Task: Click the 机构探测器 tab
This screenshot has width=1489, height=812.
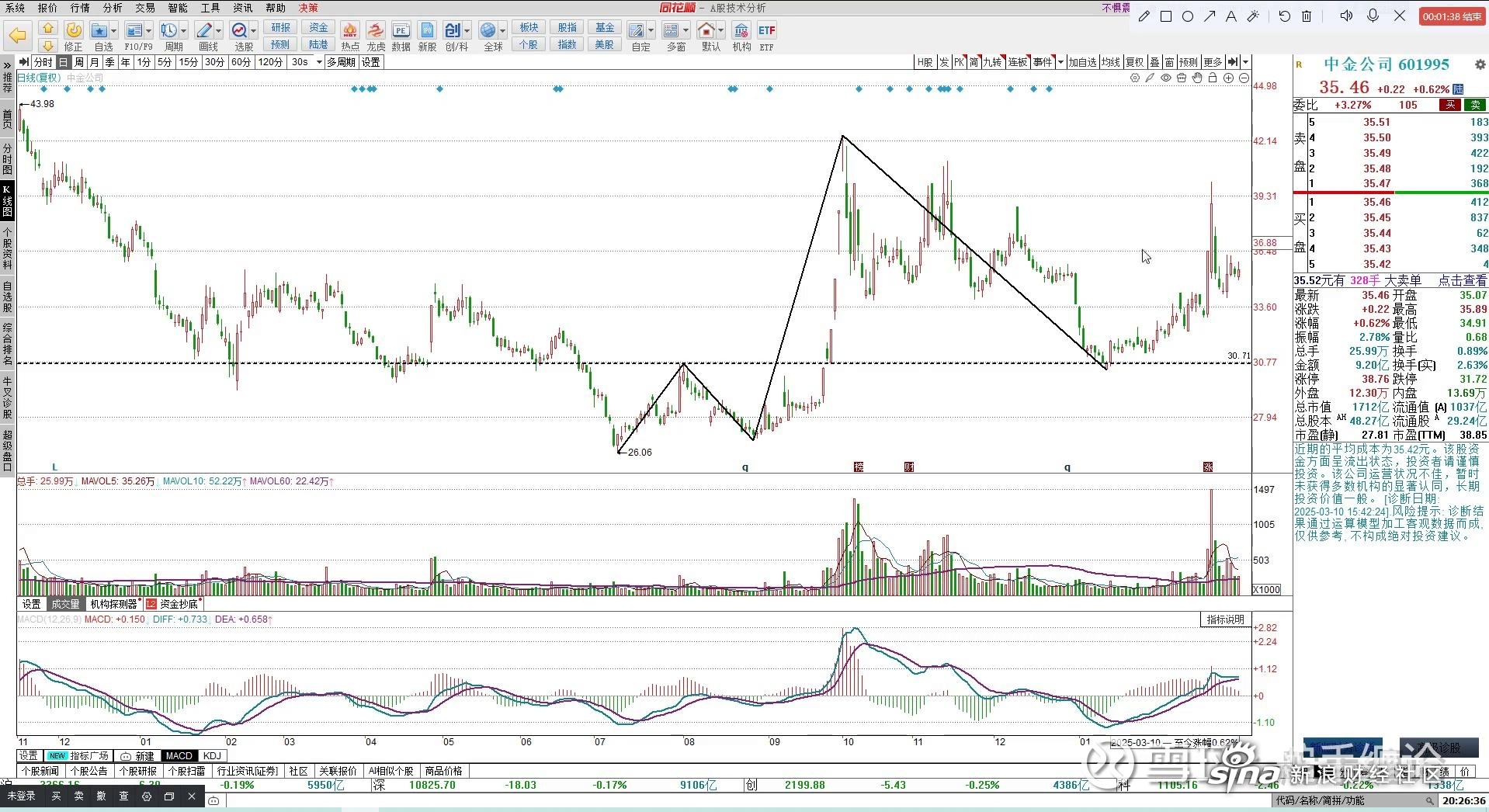Action: (113, 604)
